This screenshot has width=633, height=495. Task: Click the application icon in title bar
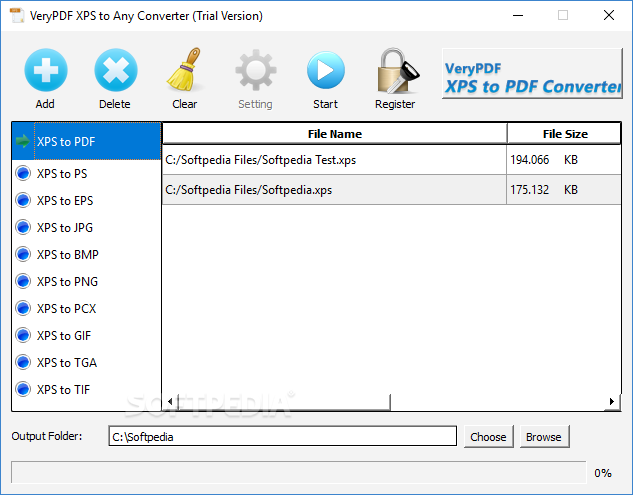(x=17, y=15)
